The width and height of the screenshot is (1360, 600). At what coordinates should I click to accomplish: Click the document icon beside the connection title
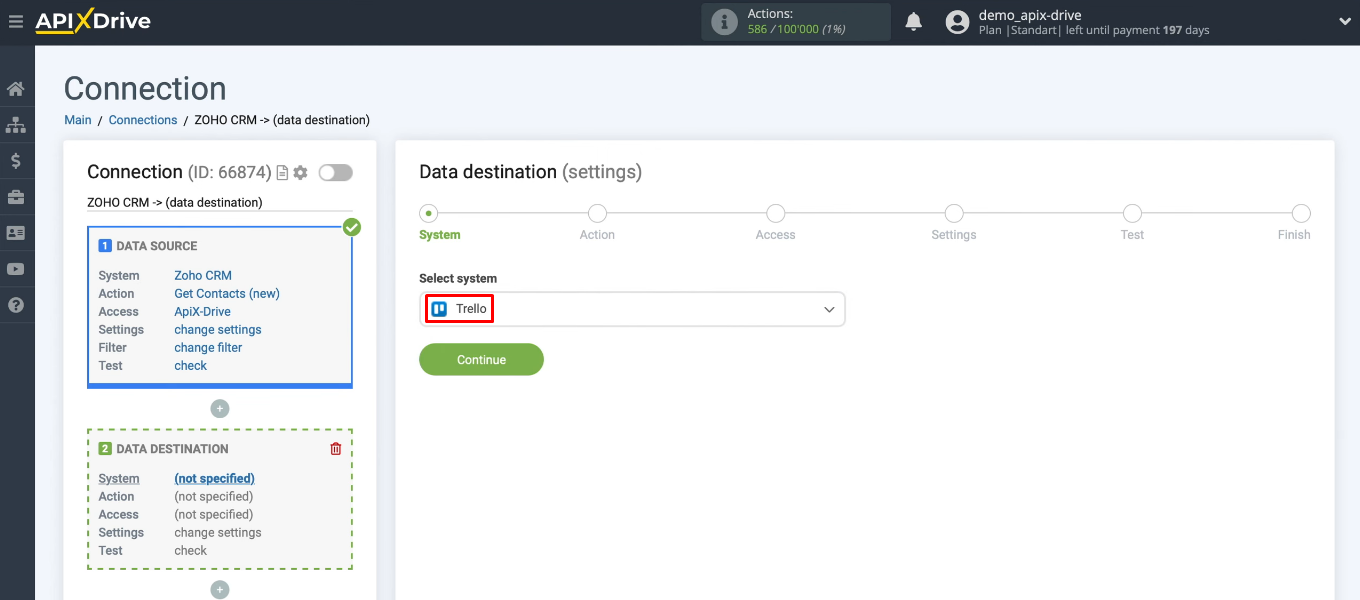click(281, 172)
